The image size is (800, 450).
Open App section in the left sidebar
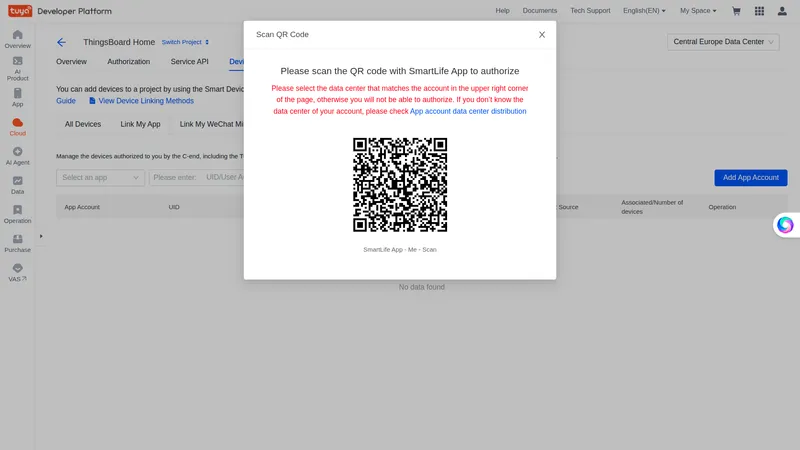pyautogui.click(x=17, y=97)
